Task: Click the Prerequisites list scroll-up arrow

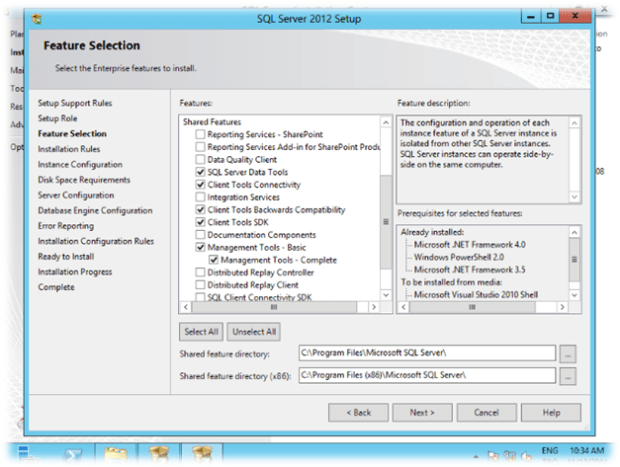Action: pyautogui.click(x=573, y=231)
